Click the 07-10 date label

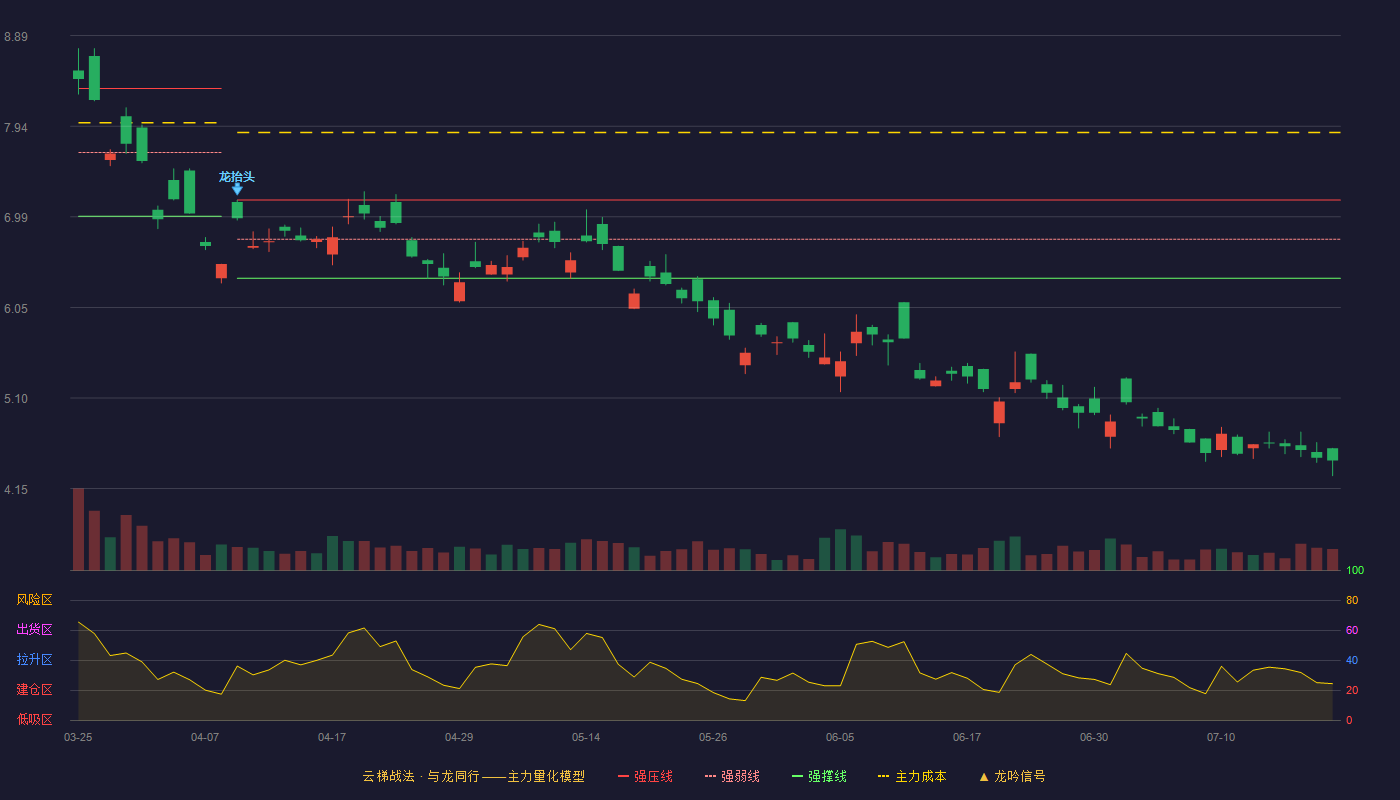1221,737
